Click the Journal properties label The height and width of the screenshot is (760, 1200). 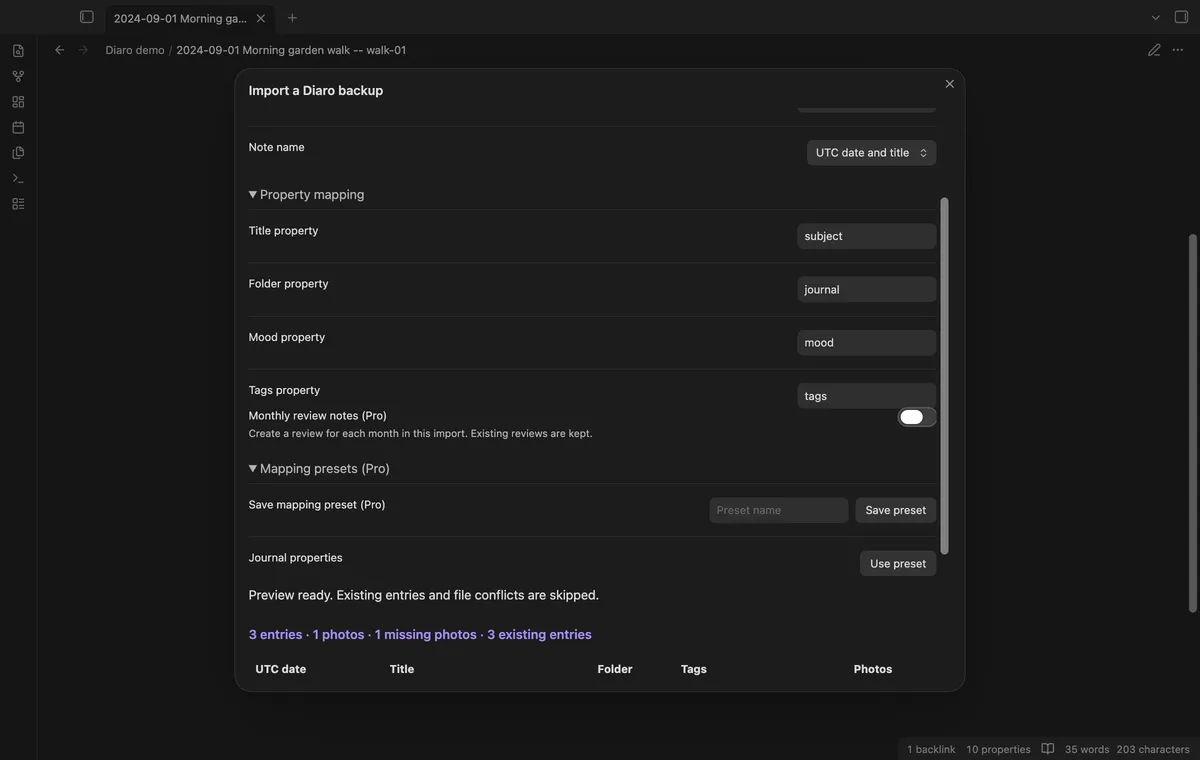(x=296, y=558)
